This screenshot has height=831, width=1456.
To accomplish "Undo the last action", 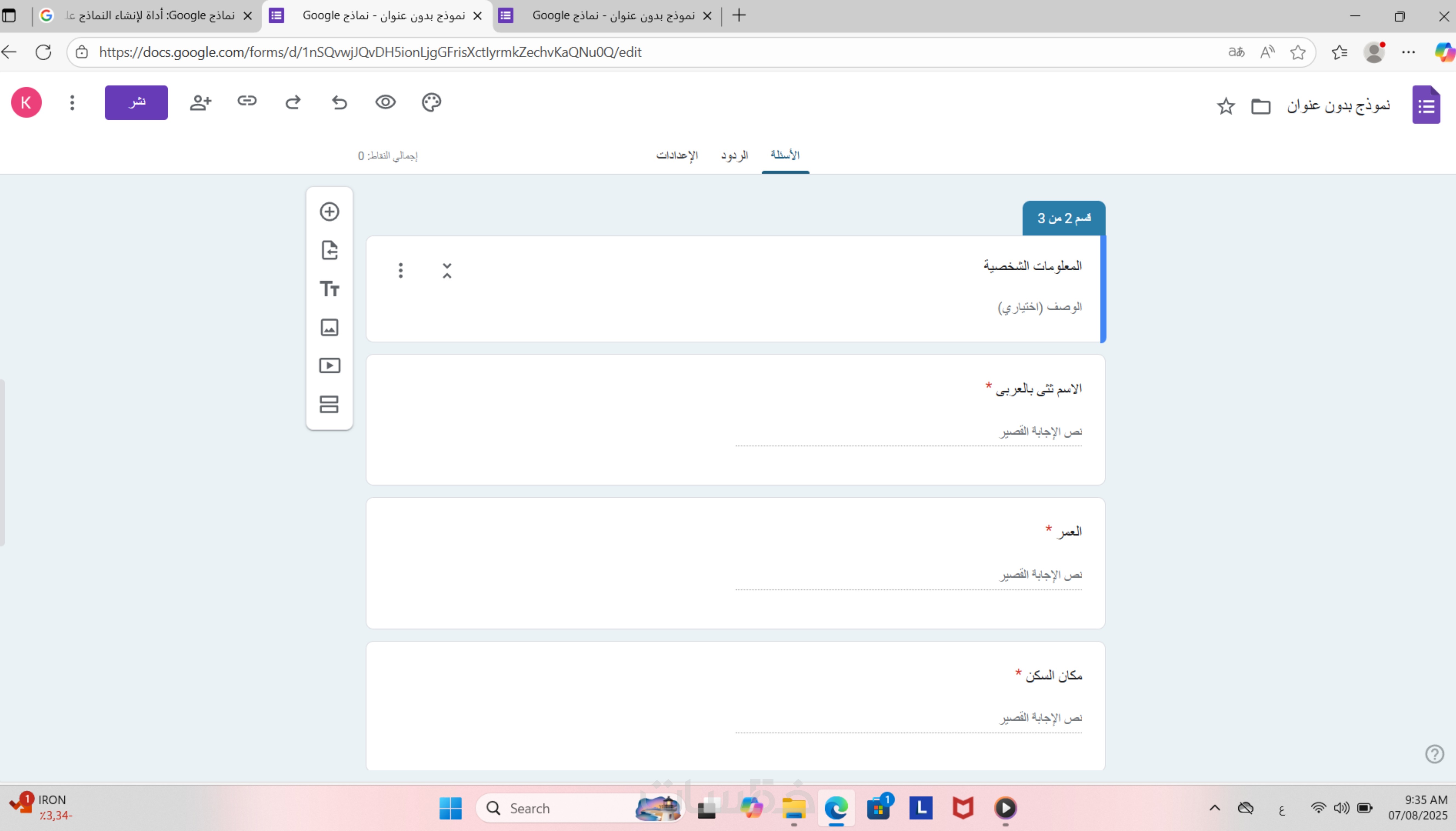I will [x=339, y=102].
